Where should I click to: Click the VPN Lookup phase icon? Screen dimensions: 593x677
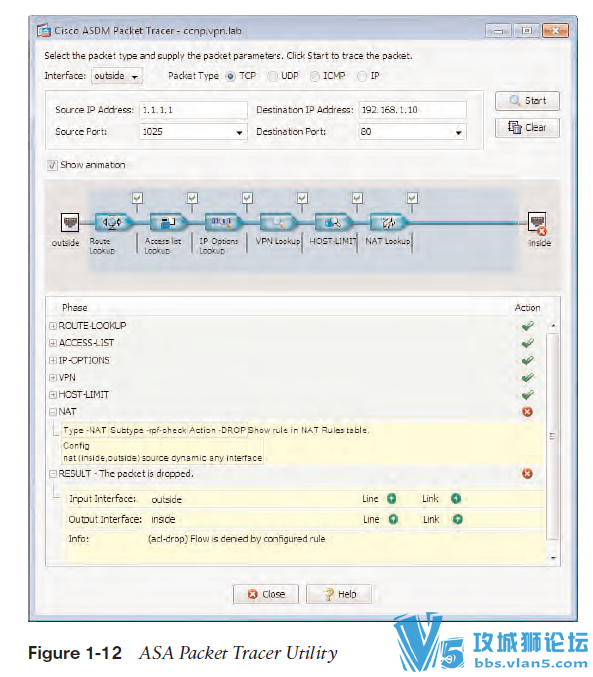[x=278, y=223]
